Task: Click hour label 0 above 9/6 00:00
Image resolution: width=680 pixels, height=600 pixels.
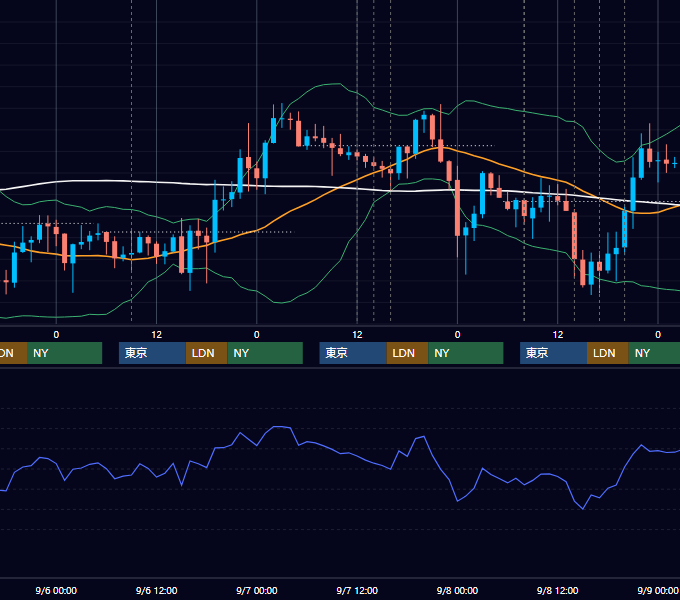Action: (56, 335)
